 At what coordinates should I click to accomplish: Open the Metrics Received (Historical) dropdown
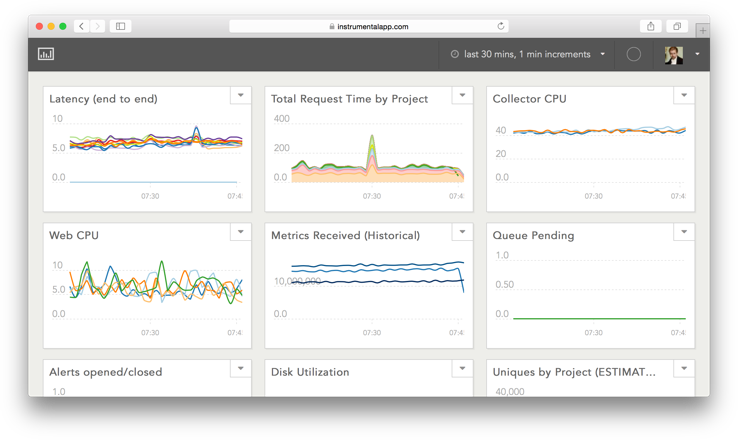click(462, 232)
